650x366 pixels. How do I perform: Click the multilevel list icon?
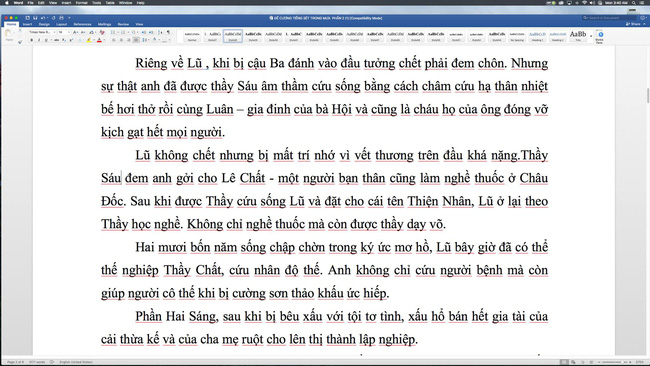pos(133,32)
